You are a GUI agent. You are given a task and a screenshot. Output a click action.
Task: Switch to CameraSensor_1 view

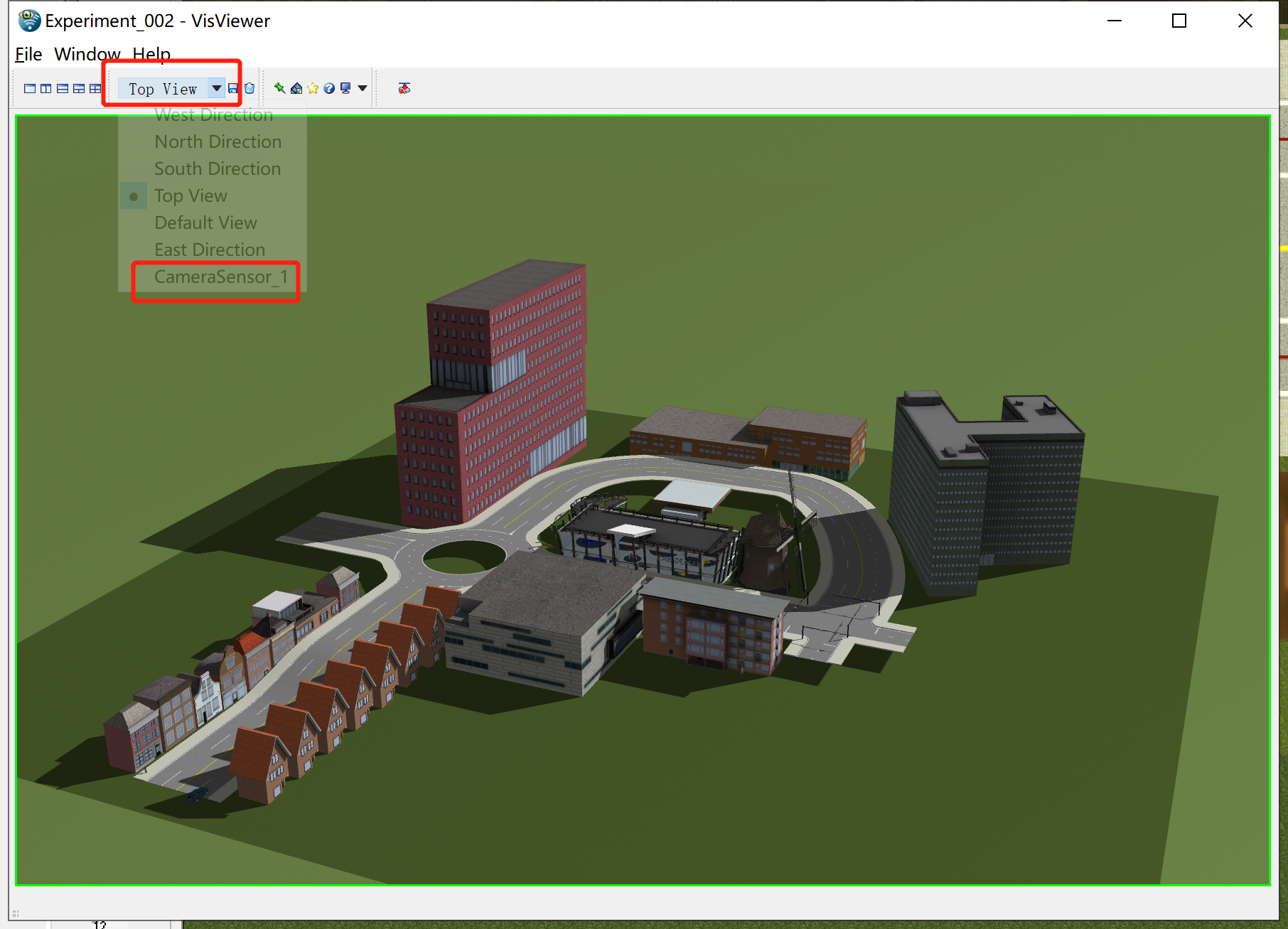click(x=213, y=276)
